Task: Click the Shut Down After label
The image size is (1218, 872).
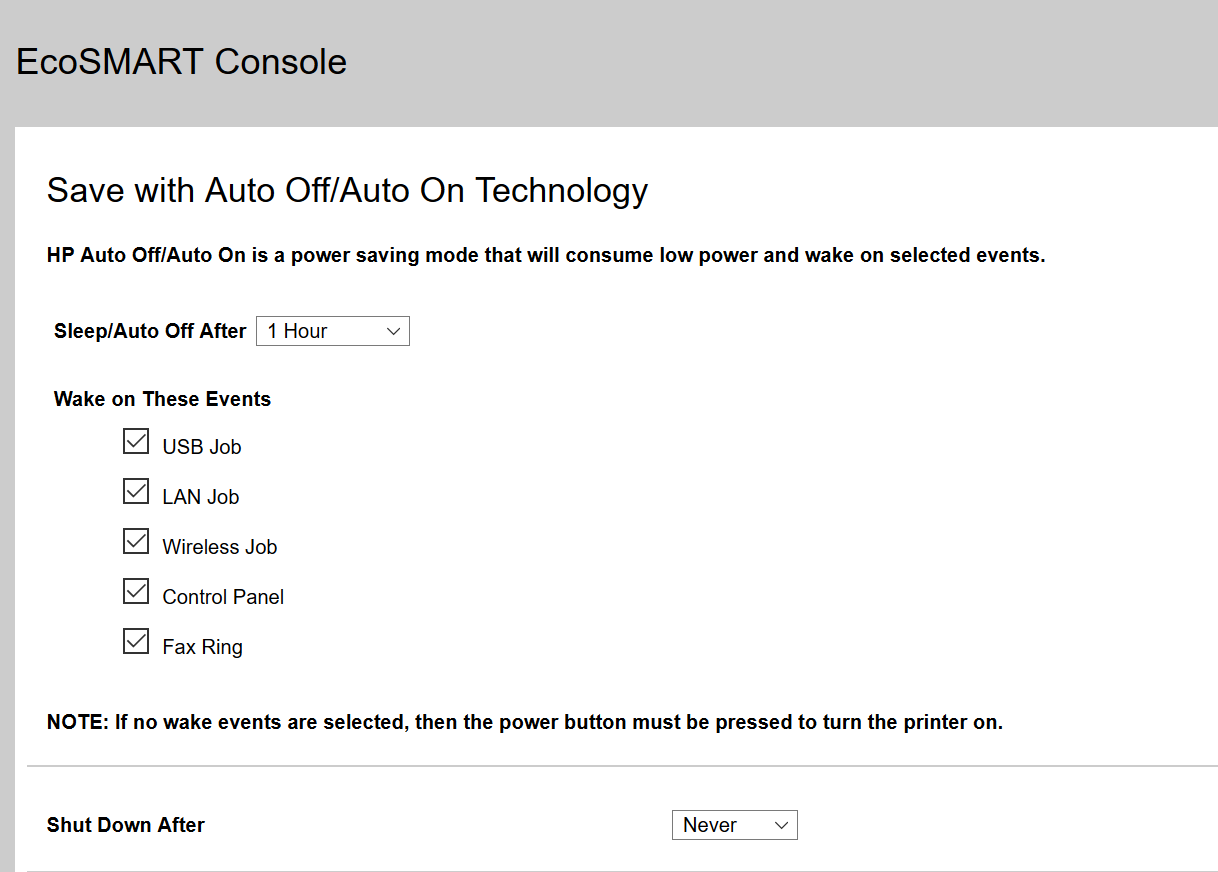Action: click(x=125, y=824)
